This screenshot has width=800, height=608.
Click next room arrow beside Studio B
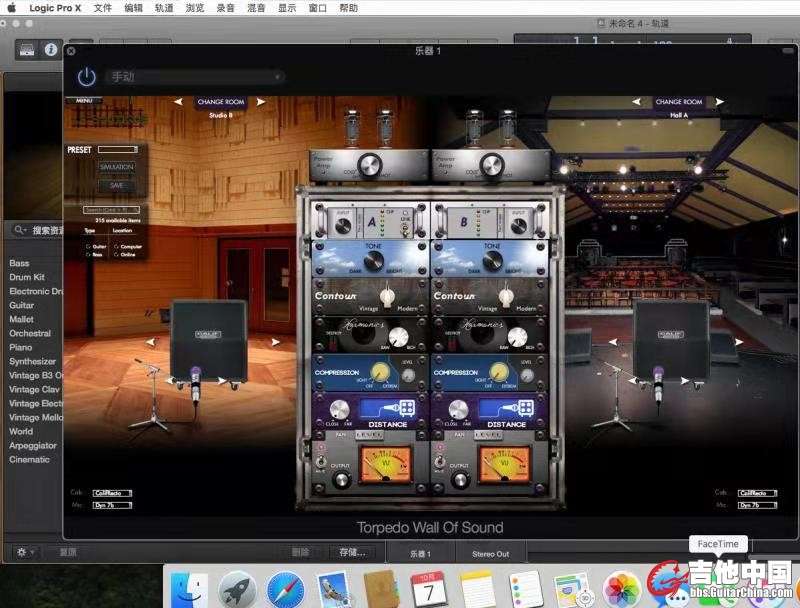point(261,102)
